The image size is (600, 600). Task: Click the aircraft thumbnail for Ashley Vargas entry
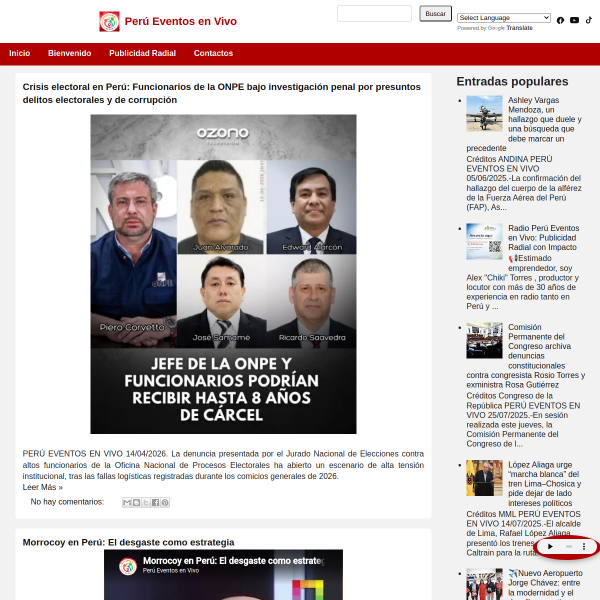click(484, 113)
